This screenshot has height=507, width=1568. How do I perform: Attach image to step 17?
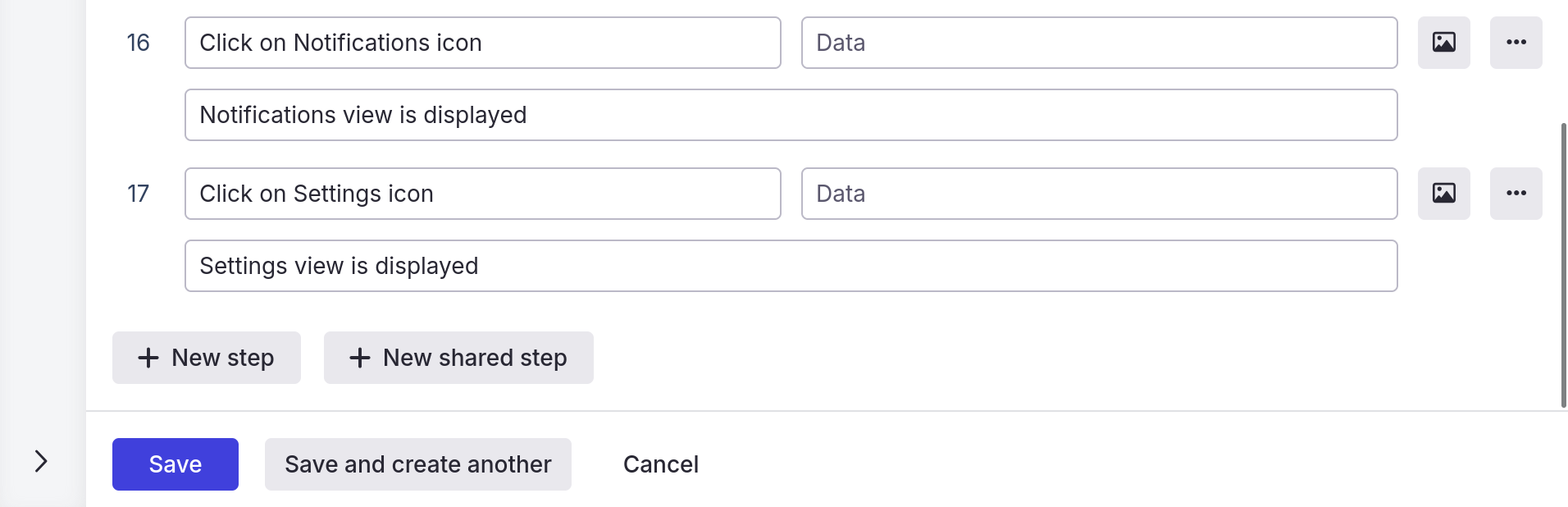(x=1443, y=194)
